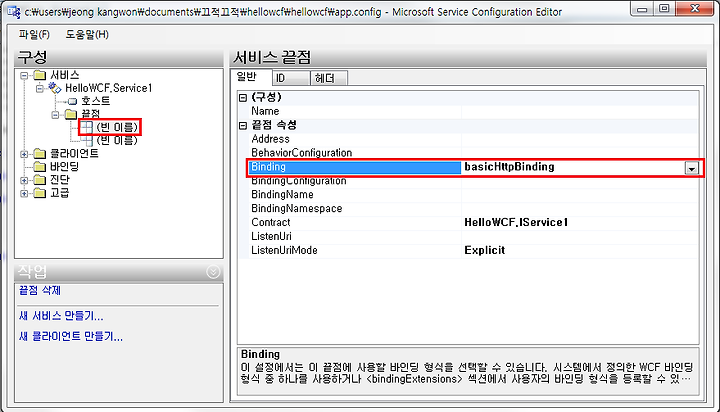Image resolution: width=720 pixels, height=412 pixels.
Task: Click the second endpoint (빈 이름) icon
Action: (x=89, y=141)
